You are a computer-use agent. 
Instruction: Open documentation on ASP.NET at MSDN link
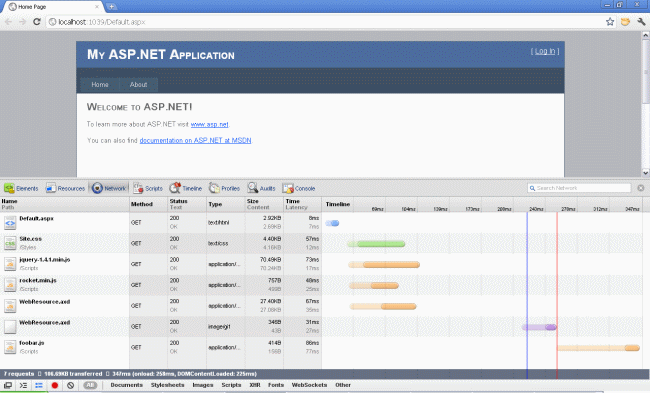pyautogui.click(x=195, y=141)
